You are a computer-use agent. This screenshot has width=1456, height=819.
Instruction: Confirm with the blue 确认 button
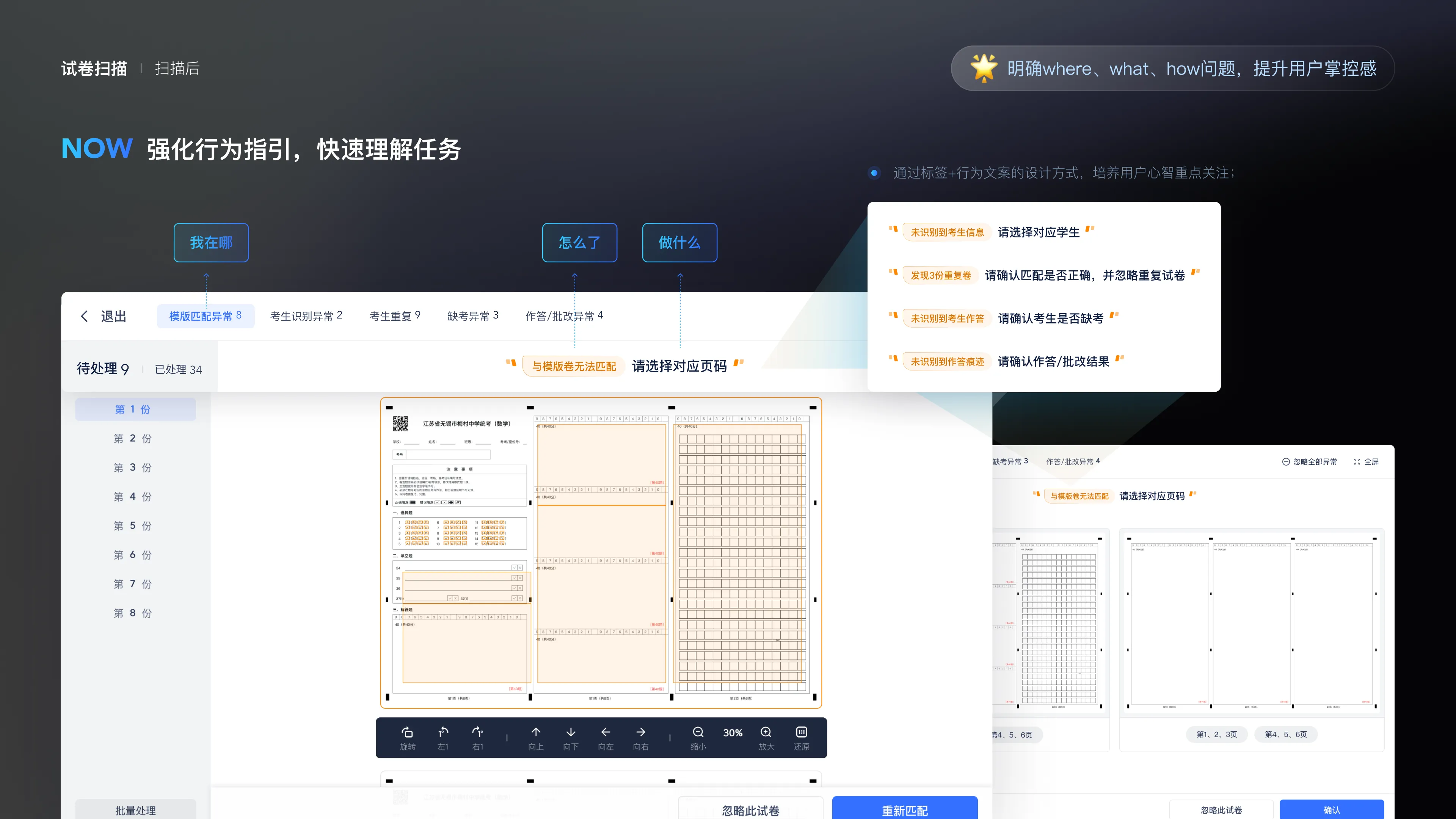1332,810
